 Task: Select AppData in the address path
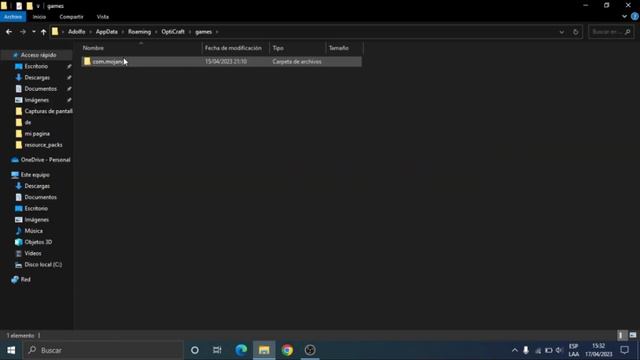[107, 32]
